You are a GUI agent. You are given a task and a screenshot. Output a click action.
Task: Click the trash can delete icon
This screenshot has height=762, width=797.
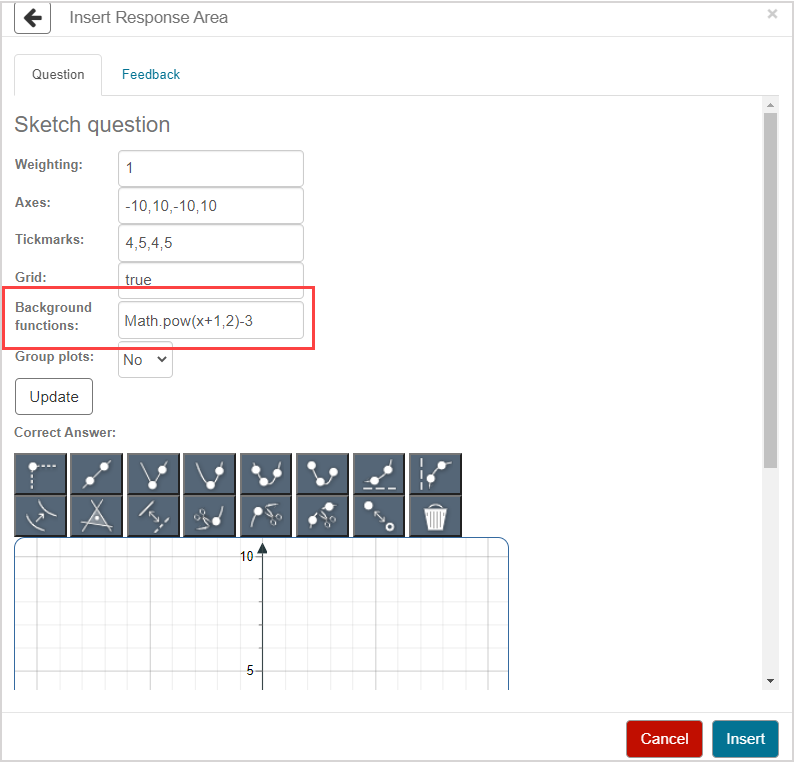tap(435, 516)
